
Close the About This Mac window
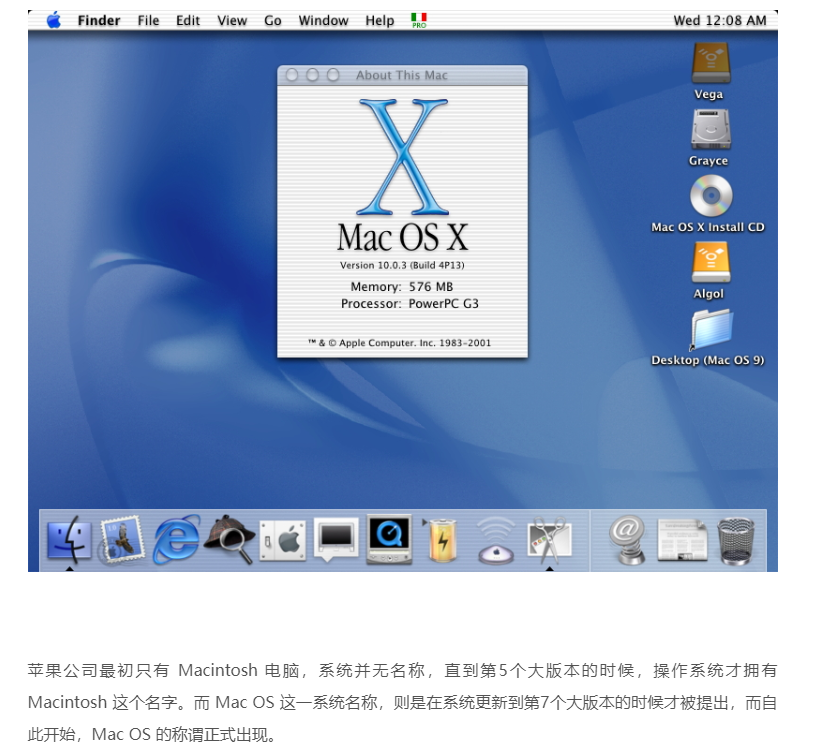[x=292, y=75]
